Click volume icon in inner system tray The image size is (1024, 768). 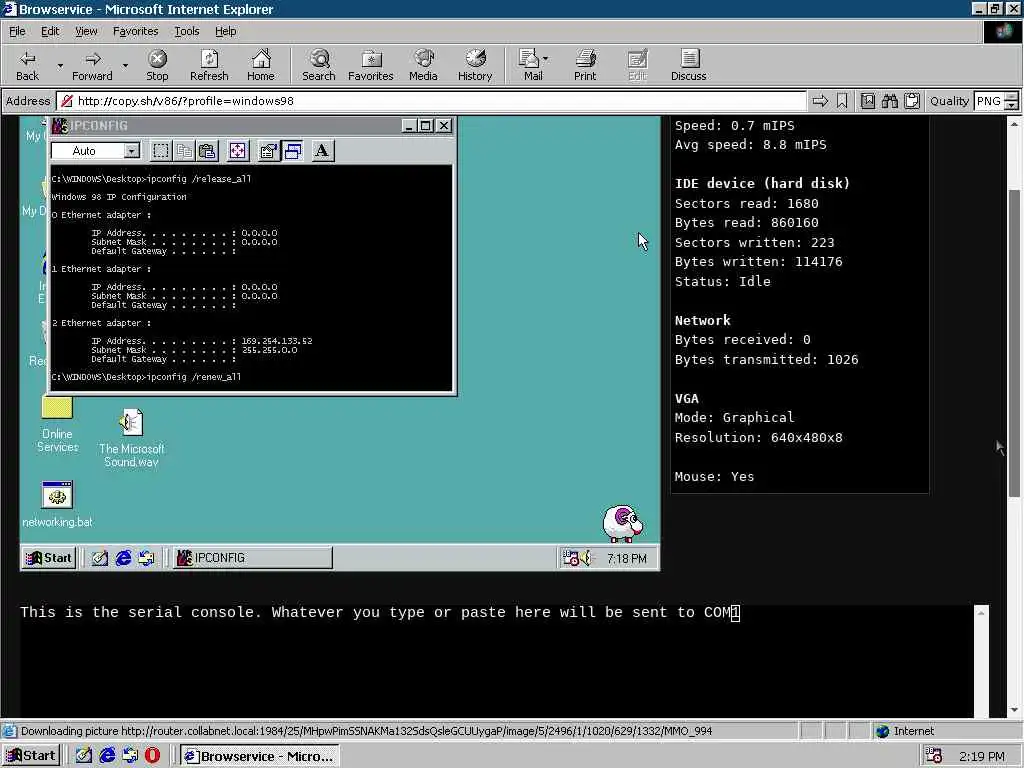586,558
